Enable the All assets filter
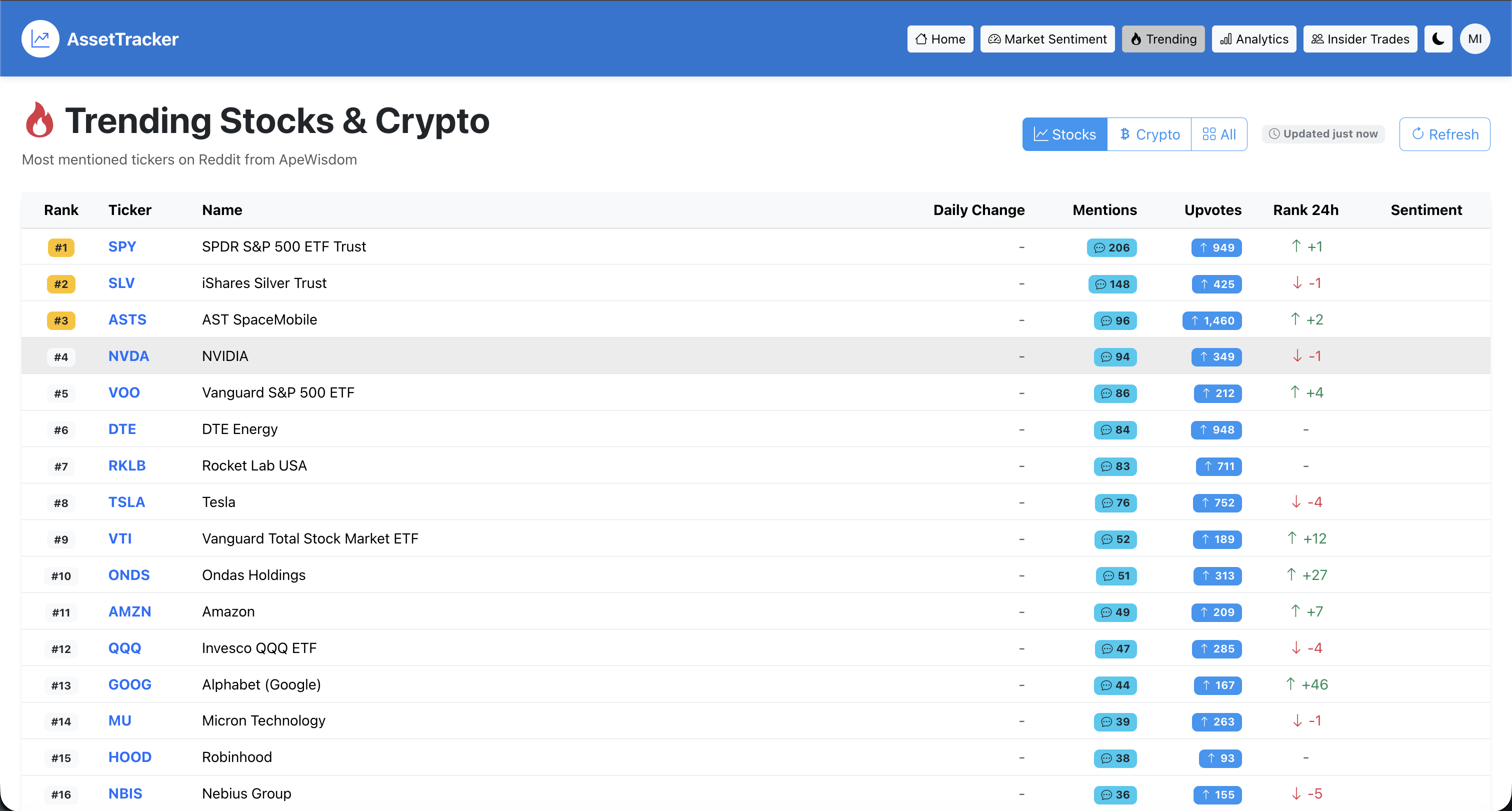This screenshot has height=811, width=1512. pyautogui.click(x=1219, y=134)
